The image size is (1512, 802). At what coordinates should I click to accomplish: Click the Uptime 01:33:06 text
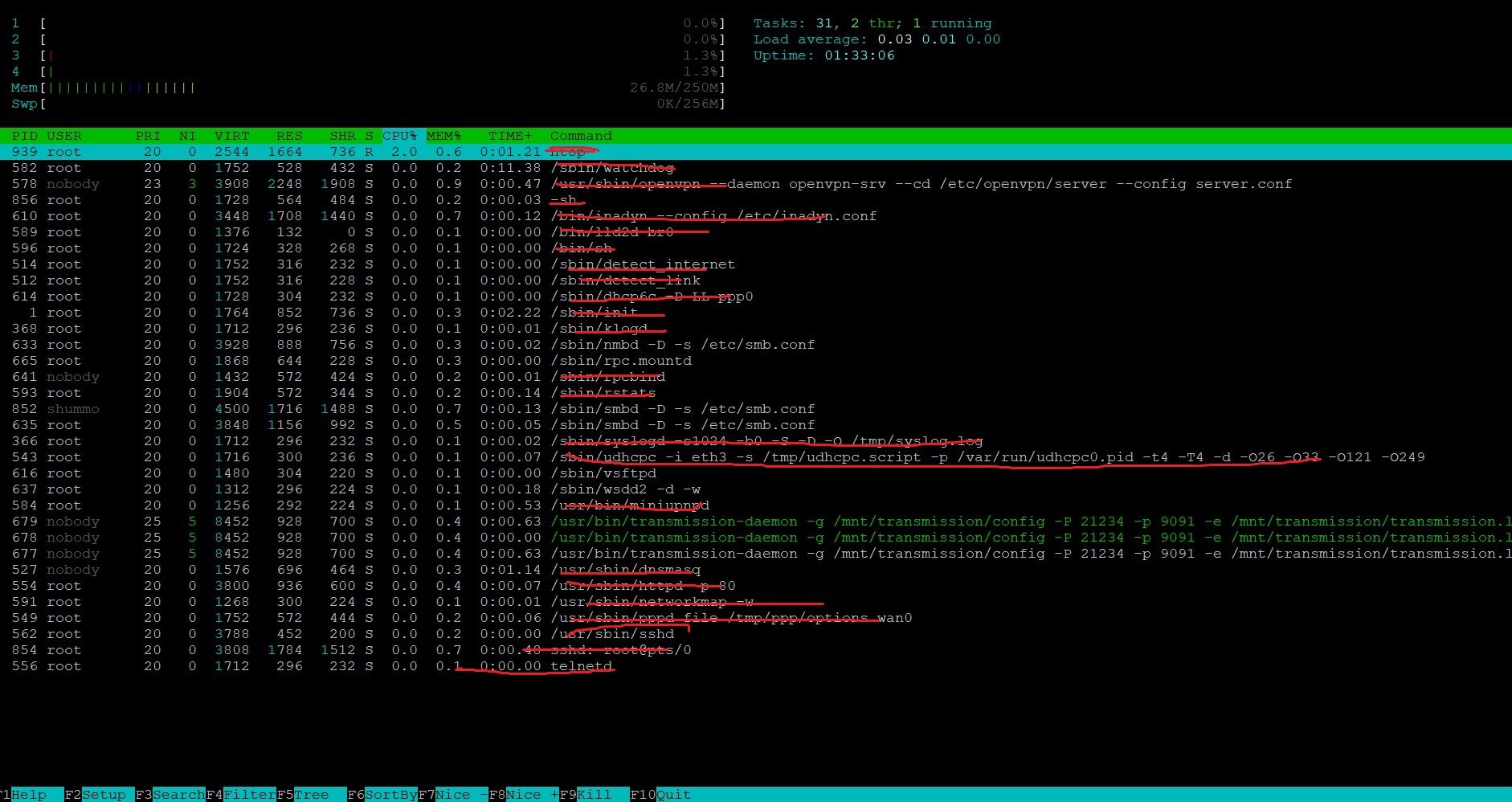(824, 55)
